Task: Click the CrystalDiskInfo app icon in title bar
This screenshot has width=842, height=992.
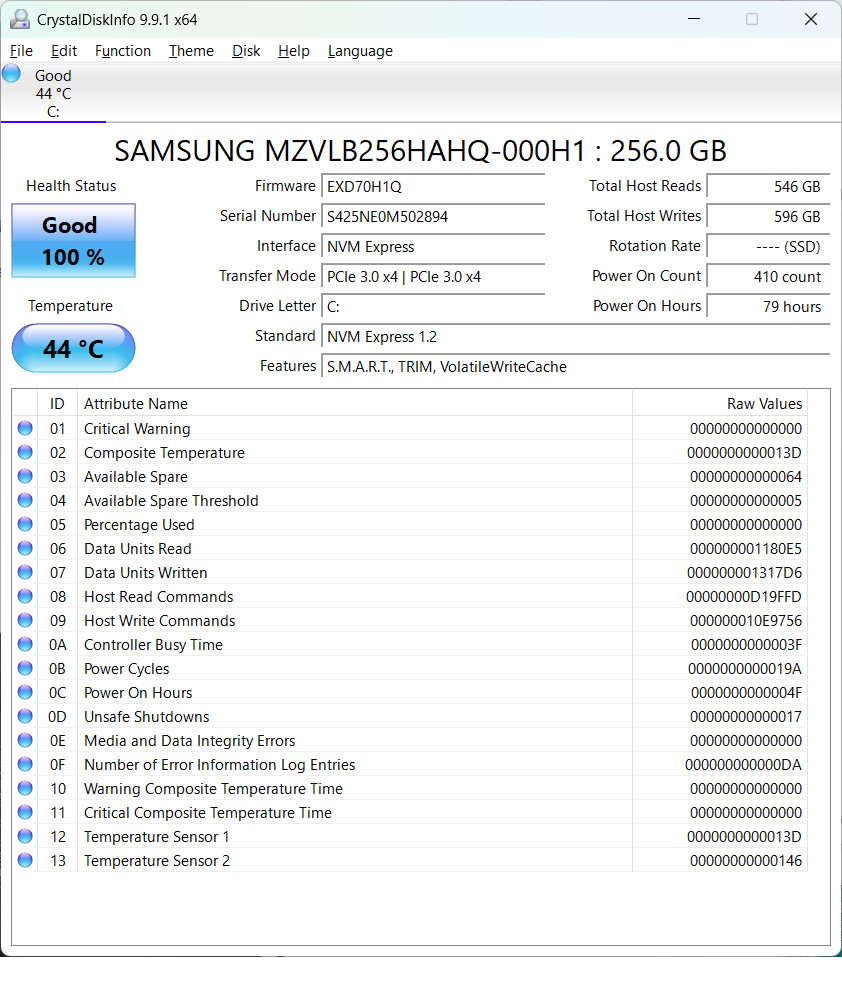Action: coord(20,20)
